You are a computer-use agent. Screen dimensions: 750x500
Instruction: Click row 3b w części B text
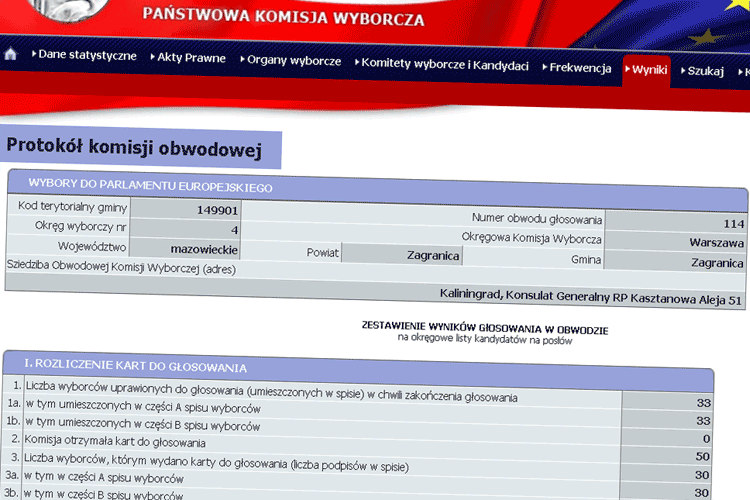click(103, 494)
